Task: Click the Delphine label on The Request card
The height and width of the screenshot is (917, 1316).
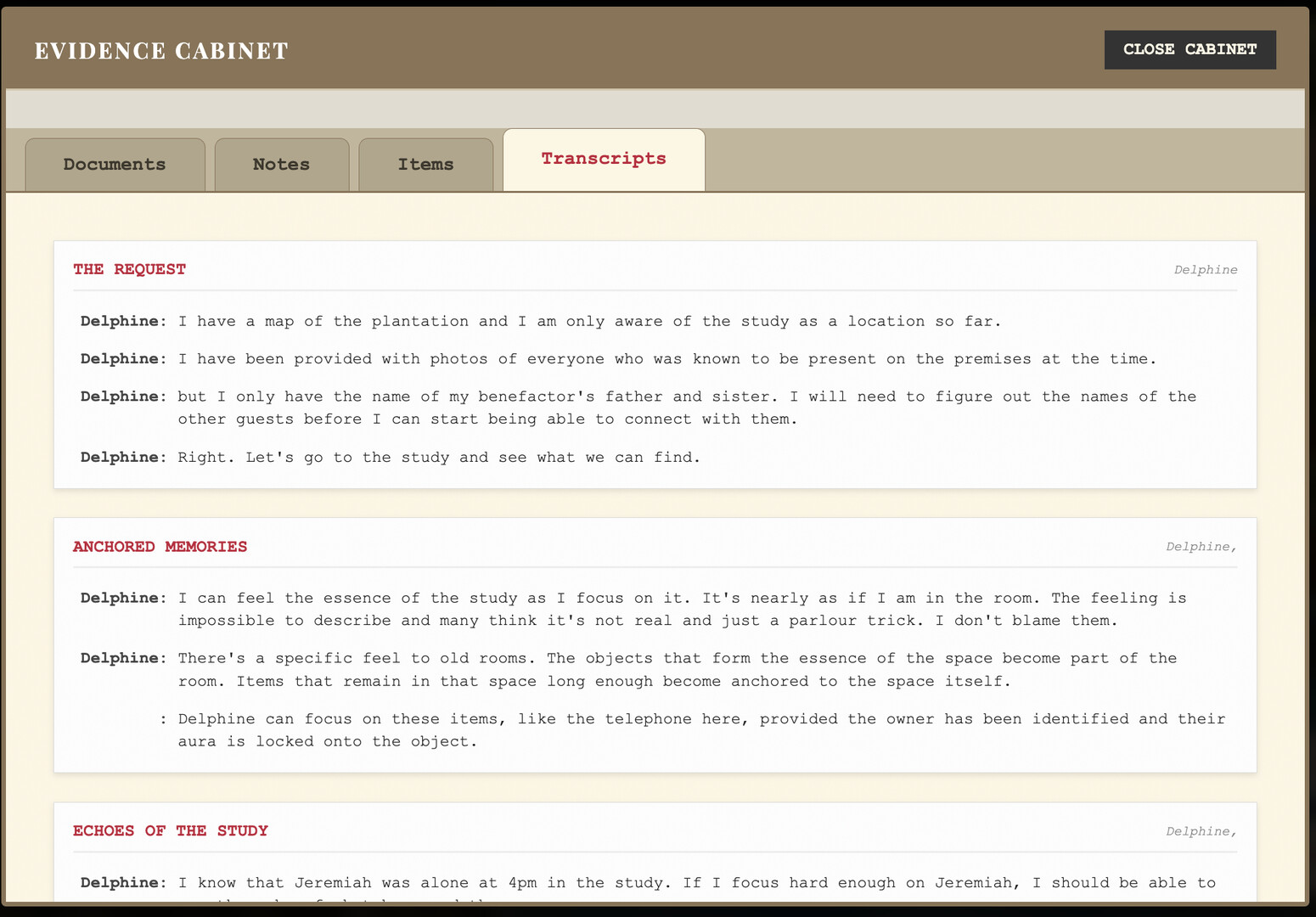Action: (1205, 269)
